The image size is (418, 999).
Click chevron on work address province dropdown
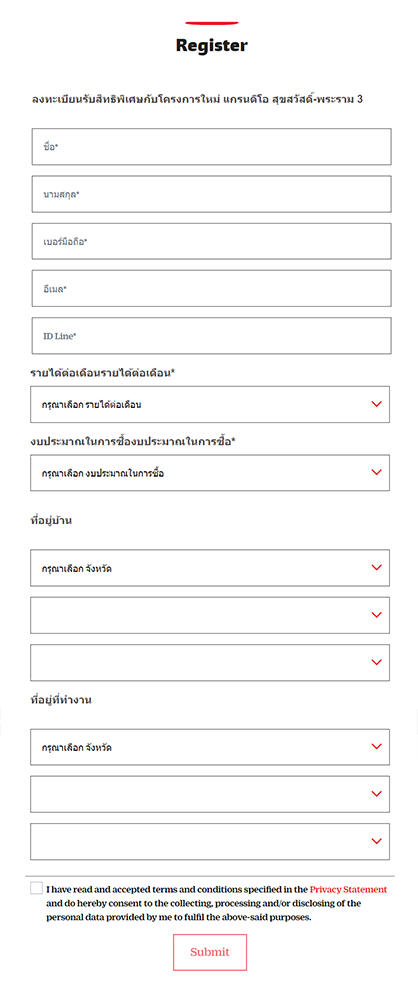[x=376, y=746]
